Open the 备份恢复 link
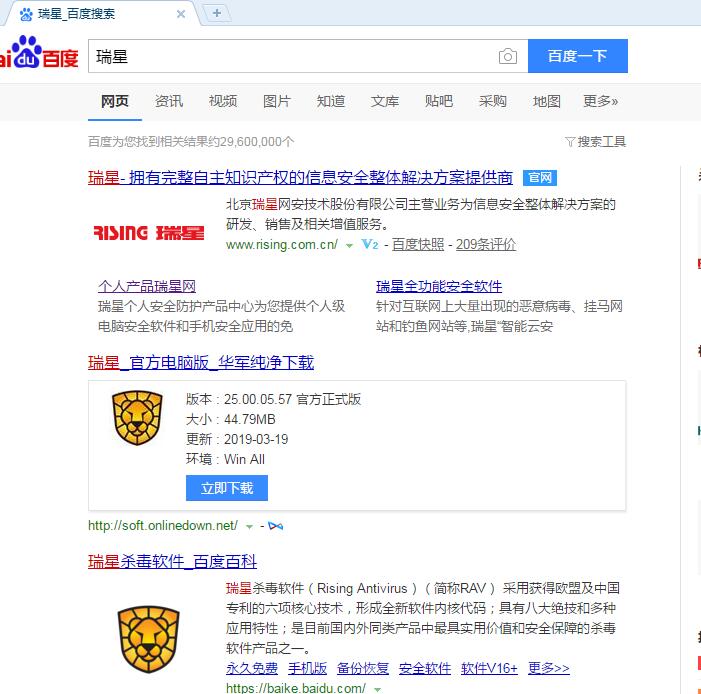The image size is (701, 694). point(363,669)
